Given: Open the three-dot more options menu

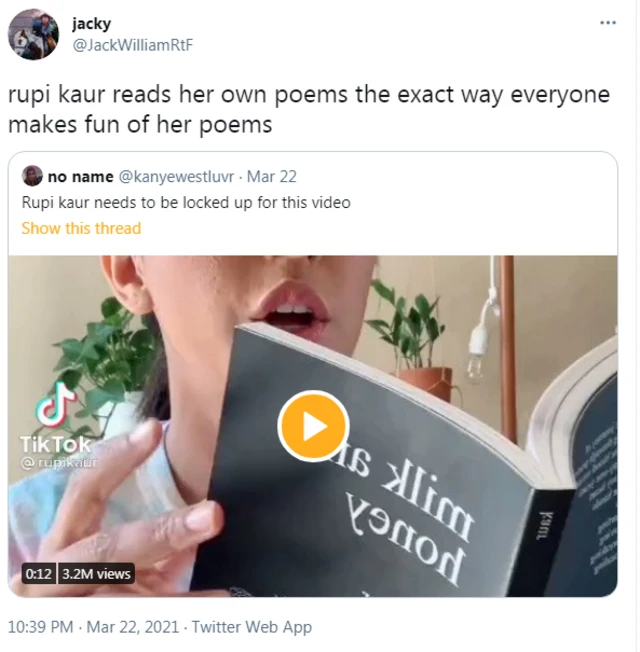Looking at the screenshot, I should pos(608,23).
